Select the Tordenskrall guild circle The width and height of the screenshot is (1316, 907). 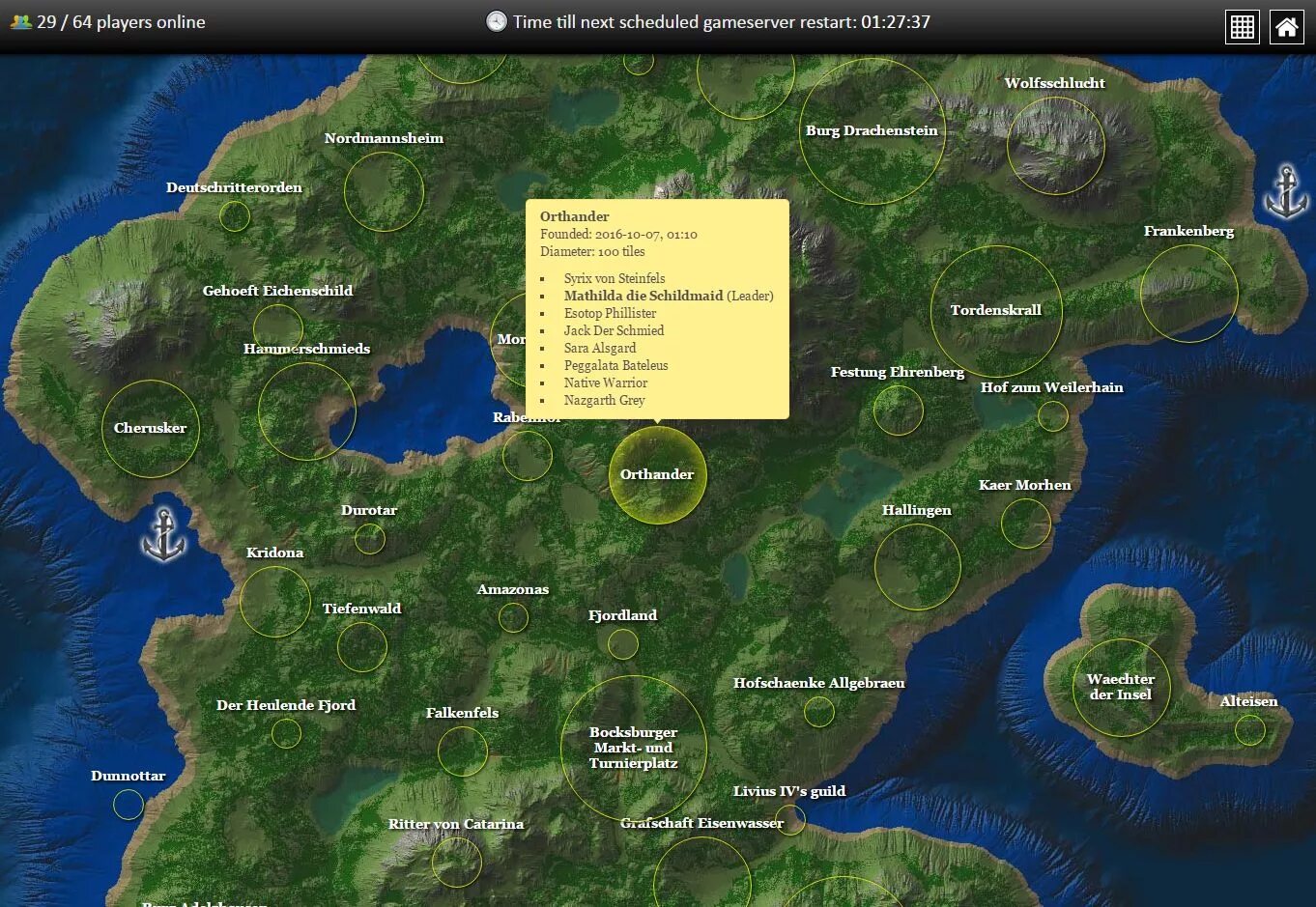[996, 311]
